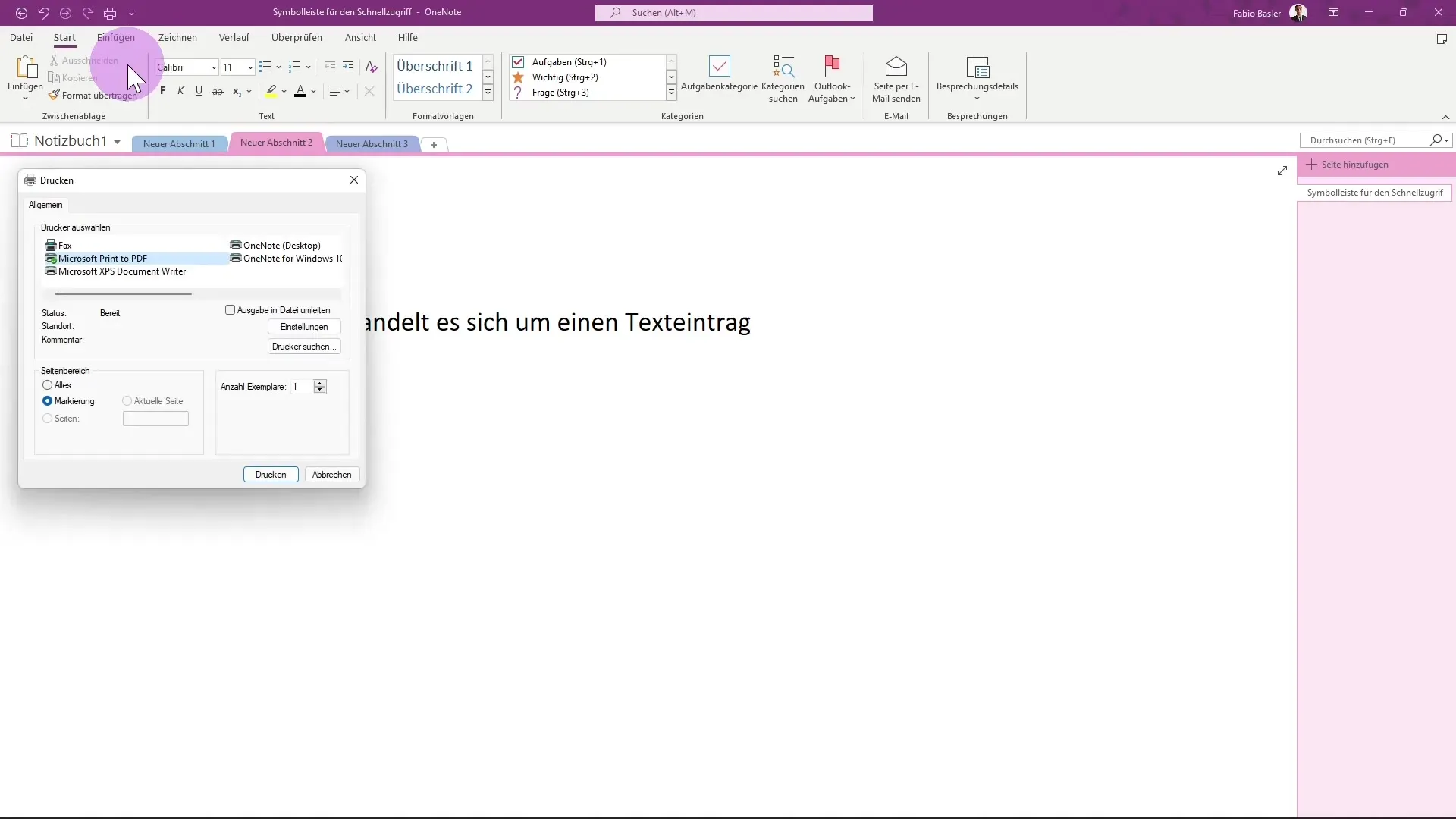Decrease the paragraph indent
1456x819 pixels.
(330, 67)
